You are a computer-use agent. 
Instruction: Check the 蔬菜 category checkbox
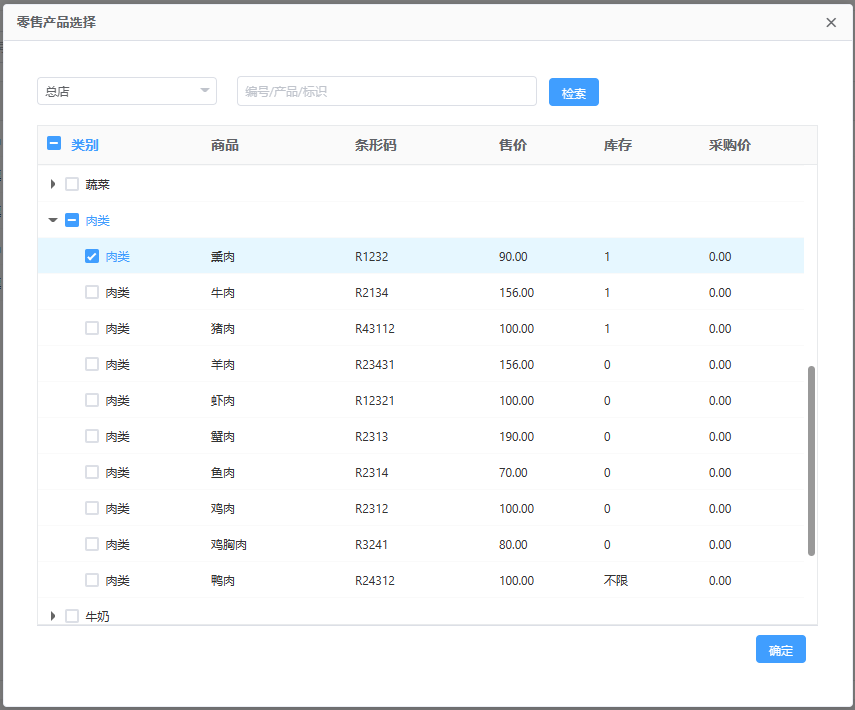(x=72, y=184)
